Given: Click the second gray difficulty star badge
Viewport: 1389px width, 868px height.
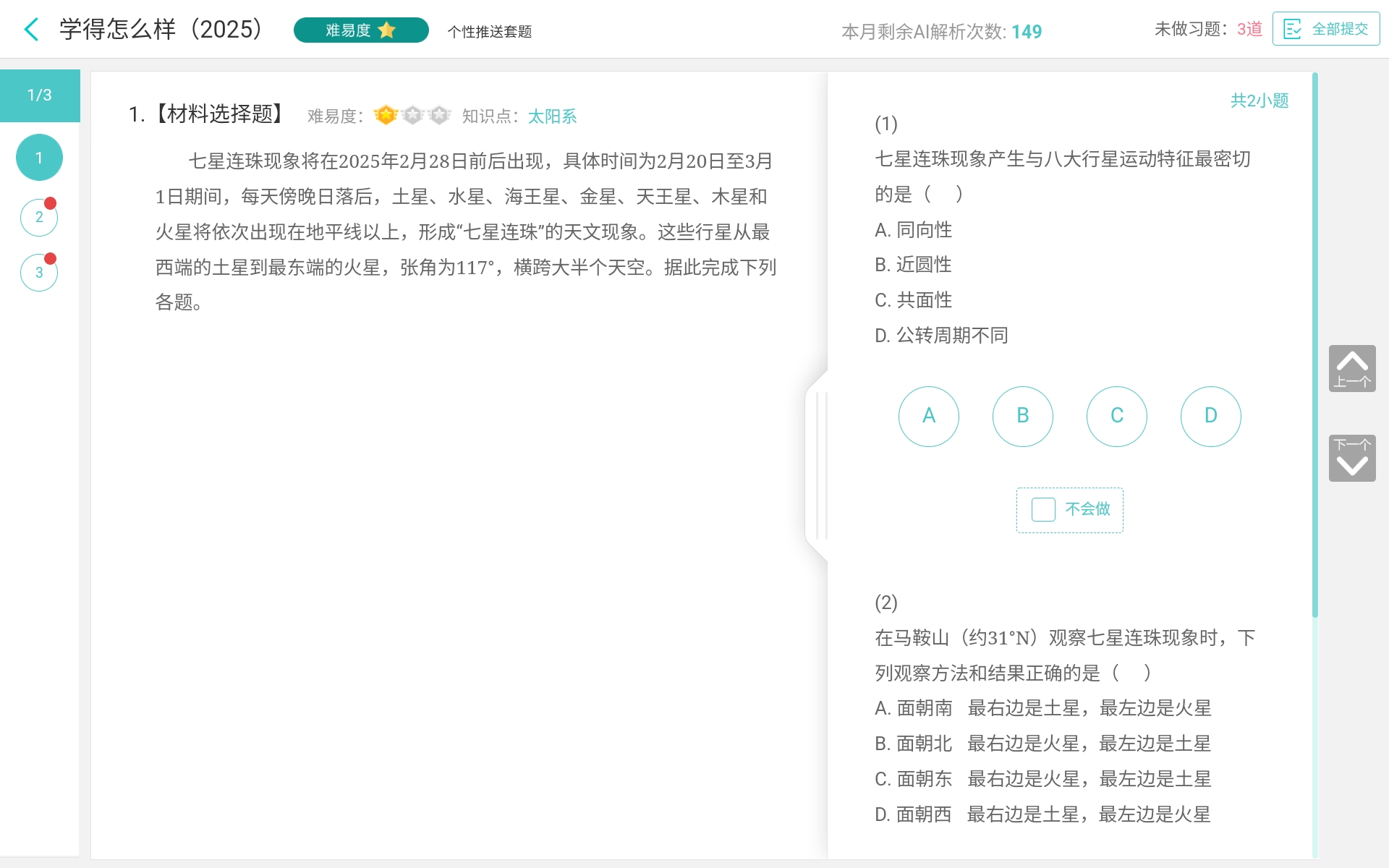Looking at the screenshot, I should (x=413, y=115).
